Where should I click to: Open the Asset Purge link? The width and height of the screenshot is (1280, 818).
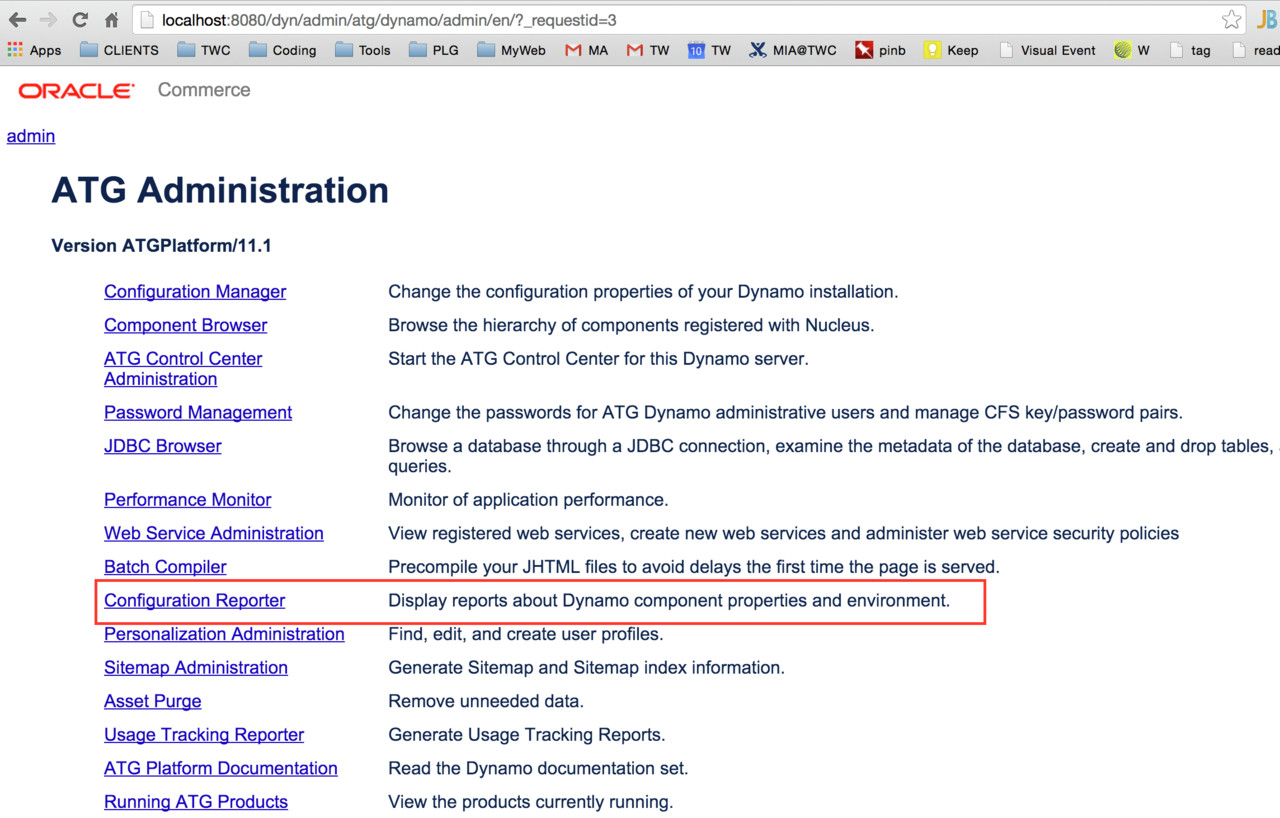[153, 701]
